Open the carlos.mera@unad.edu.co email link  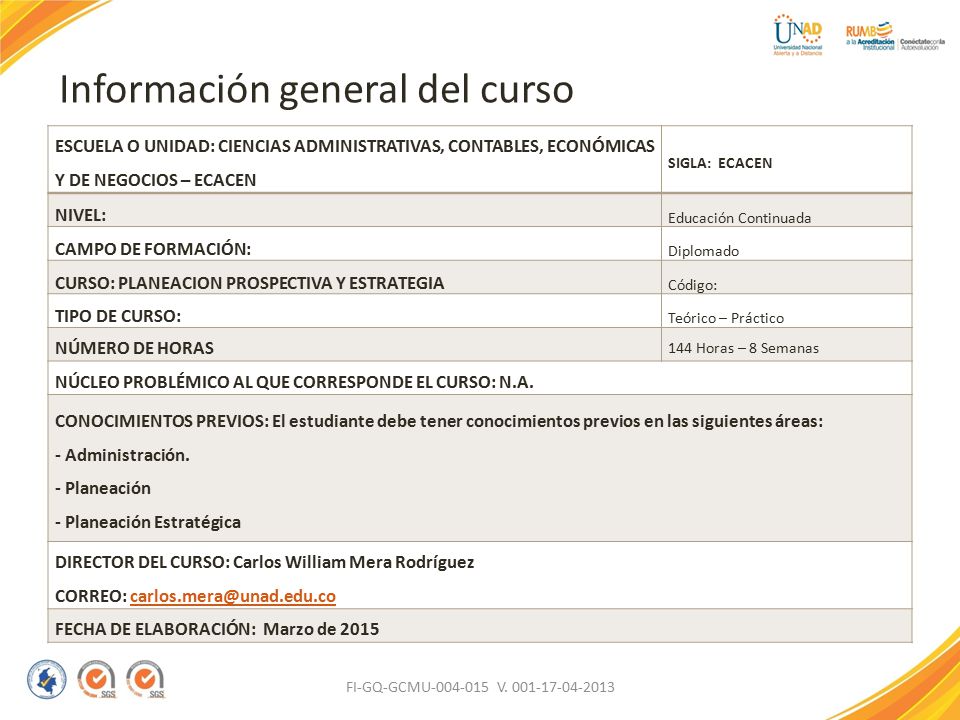coord(233,596)
